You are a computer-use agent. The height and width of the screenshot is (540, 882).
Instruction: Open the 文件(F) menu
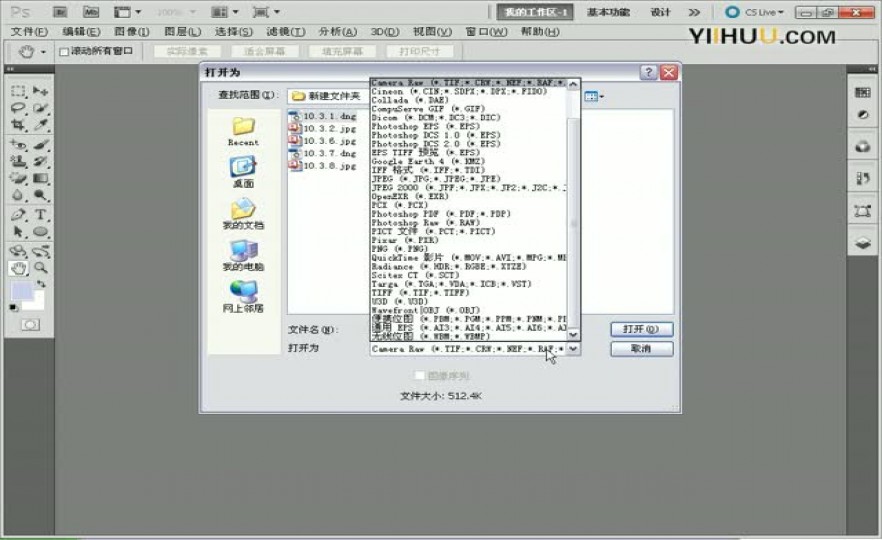click(29, 32)
